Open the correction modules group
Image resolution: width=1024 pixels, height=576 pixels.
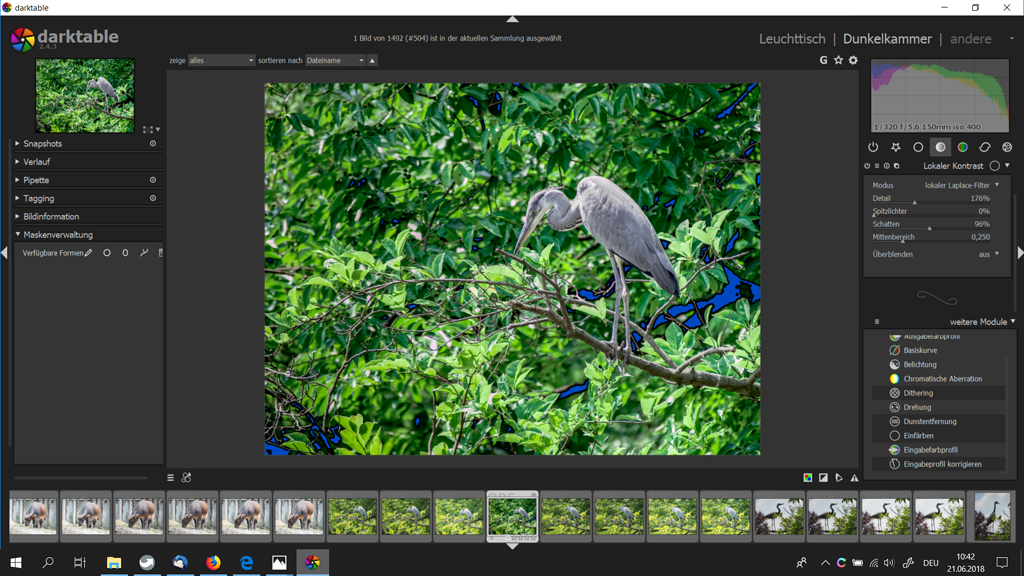click(984, 146)
